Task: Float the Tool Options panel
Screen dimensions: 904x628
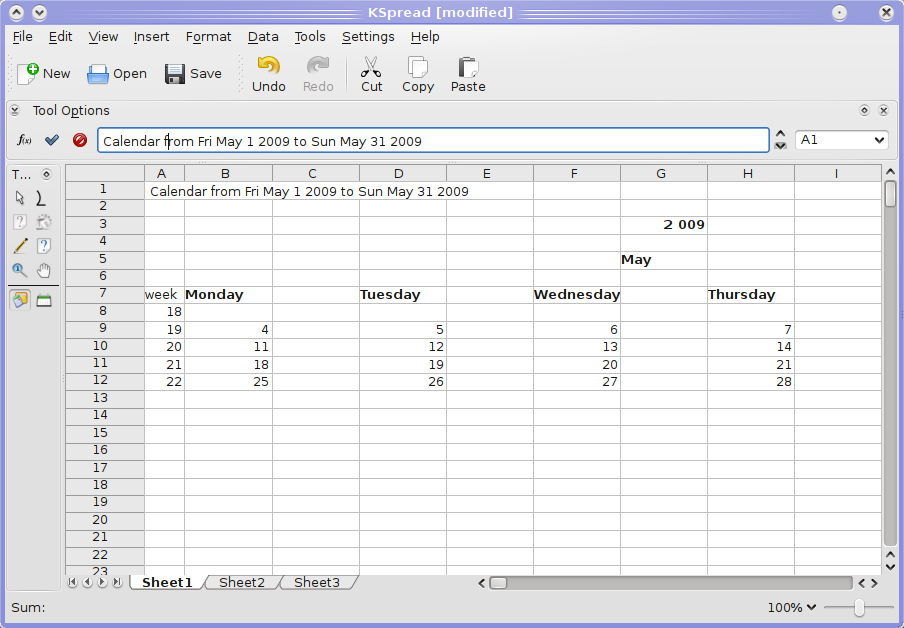Action: (x=864, y=110)
